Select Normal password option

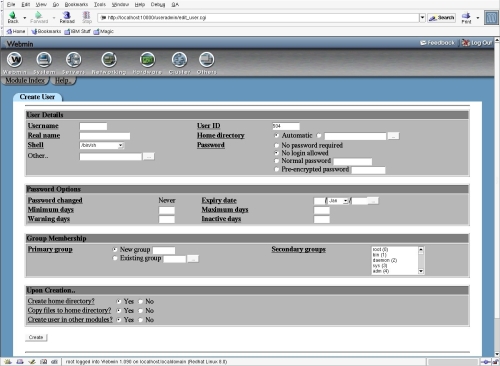[x=277, y=161]
